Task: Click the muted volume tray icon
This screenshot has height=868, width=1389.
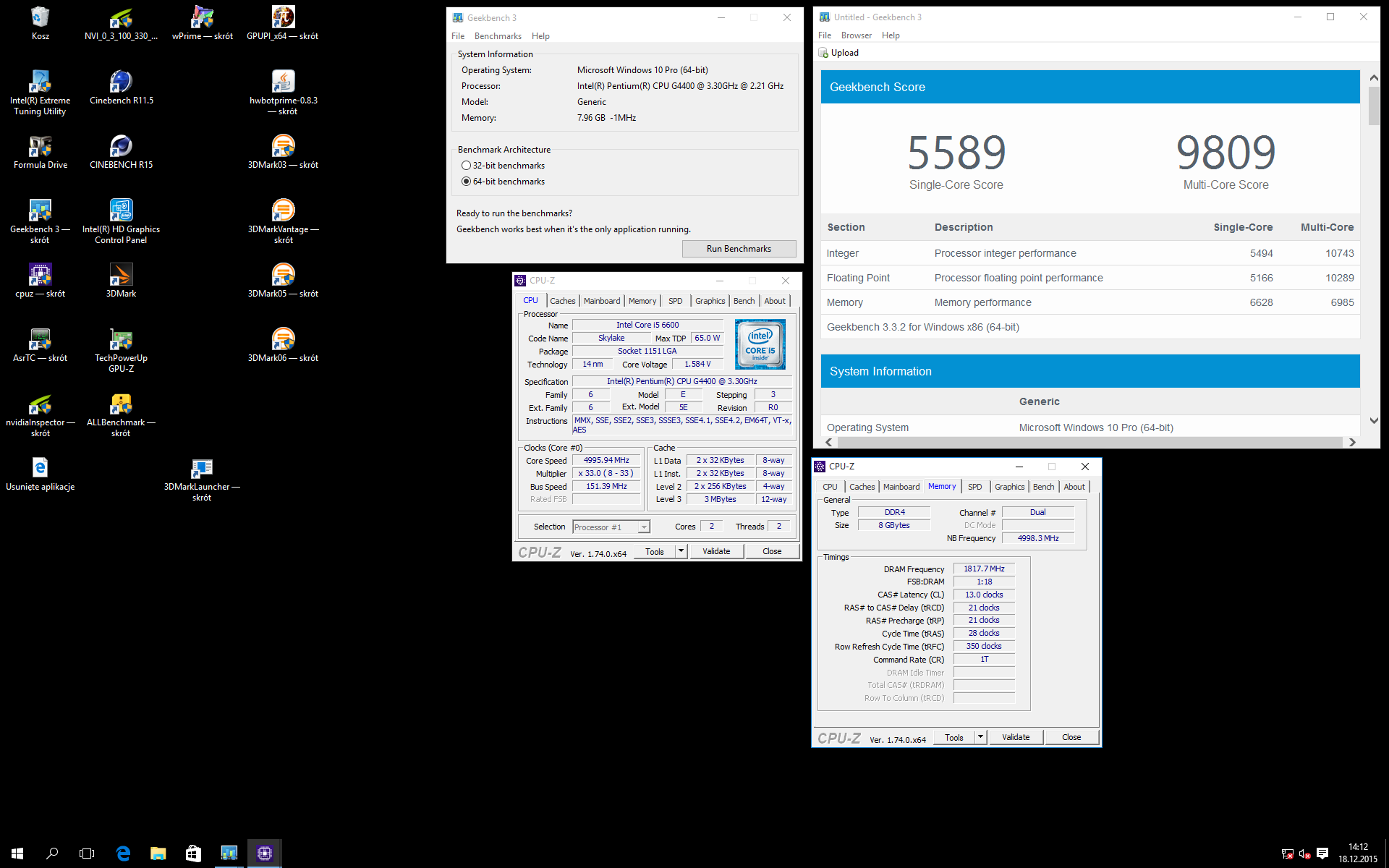Action: coord(1305,854)
